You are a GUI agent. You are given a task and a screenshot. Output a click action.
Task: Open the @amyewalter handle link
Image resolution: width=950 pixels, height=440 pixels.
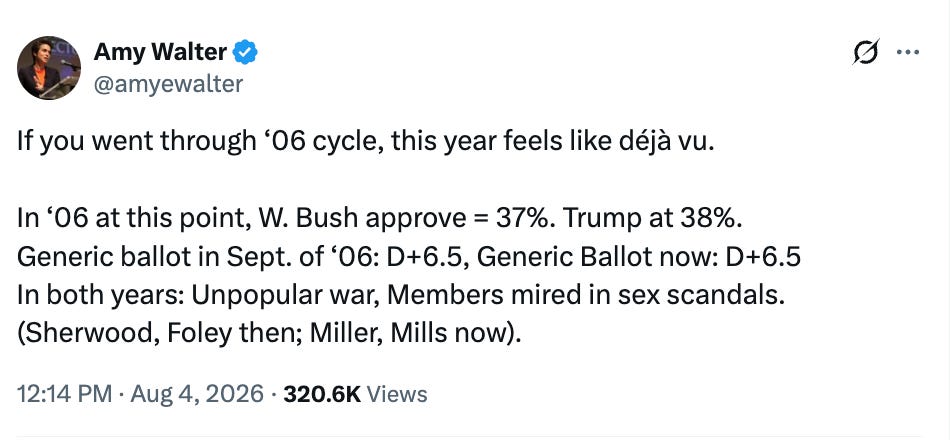pyautogui.click(x=168, y=84)
